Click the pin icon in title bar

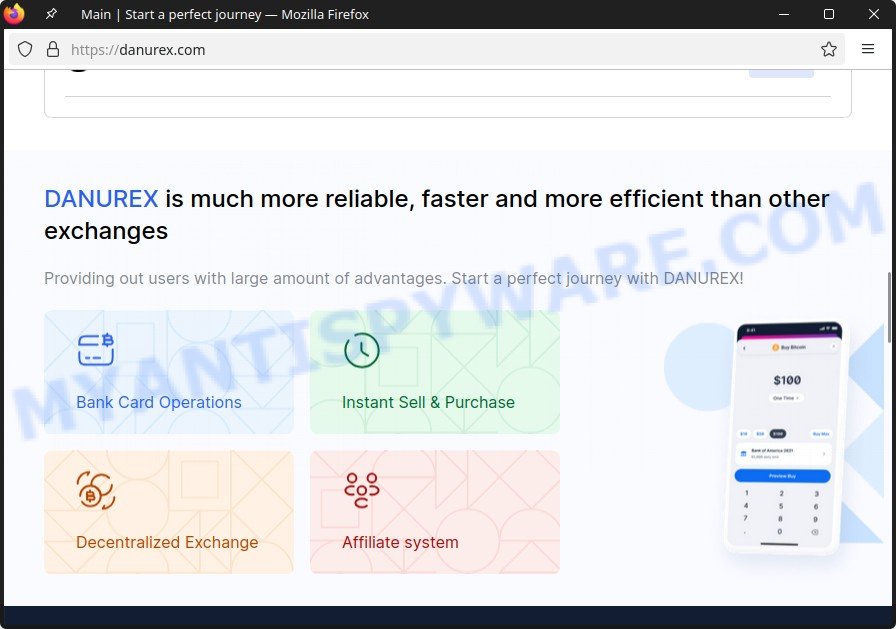point(51,14)
